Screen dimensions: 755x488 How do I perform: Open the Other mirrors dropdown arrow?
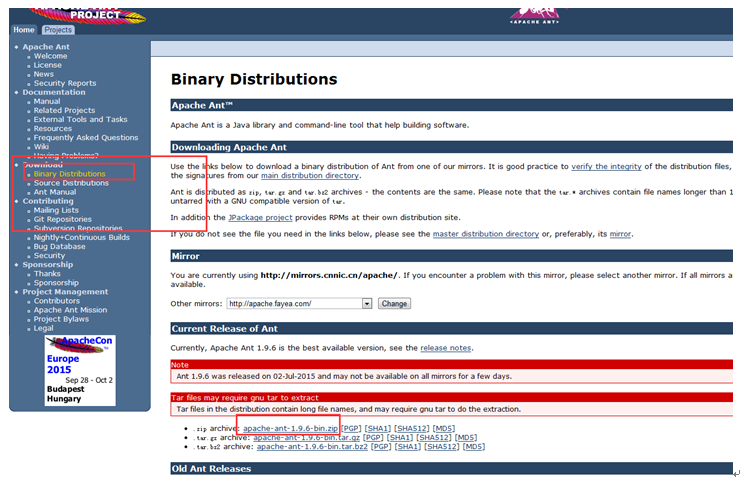click(x=367, y=304)
